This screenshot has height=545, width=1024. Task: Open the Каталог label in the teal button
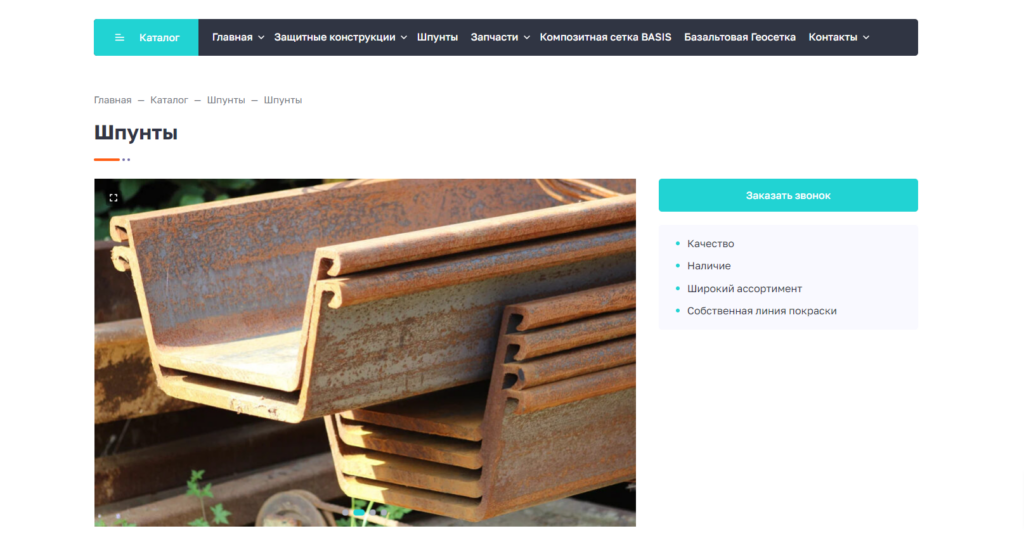[159, 38]
